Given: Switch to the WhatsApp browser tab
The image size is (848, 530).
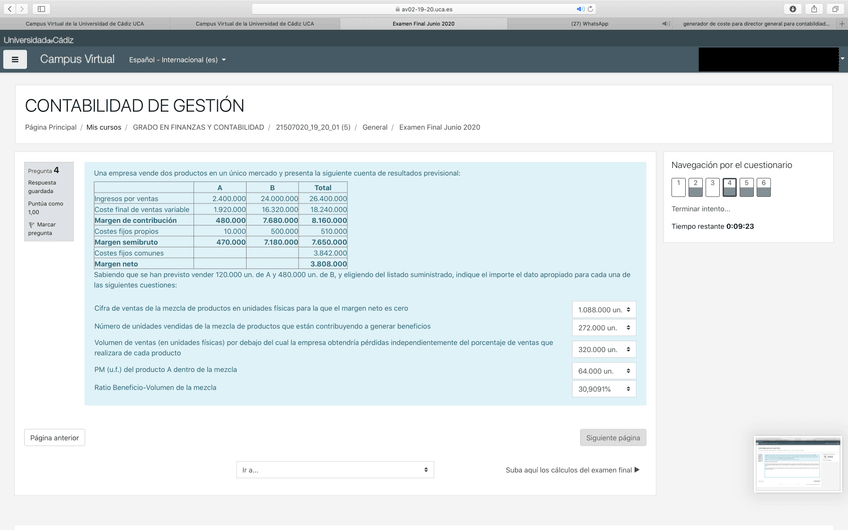Looking at the screenshot, I should [x=589, y=23].
